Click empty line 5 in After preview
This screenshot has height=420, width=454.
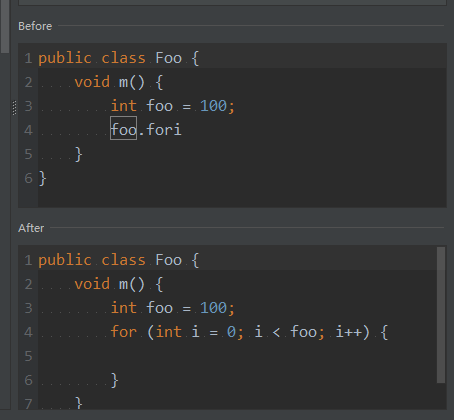click(x=237, y=356)
